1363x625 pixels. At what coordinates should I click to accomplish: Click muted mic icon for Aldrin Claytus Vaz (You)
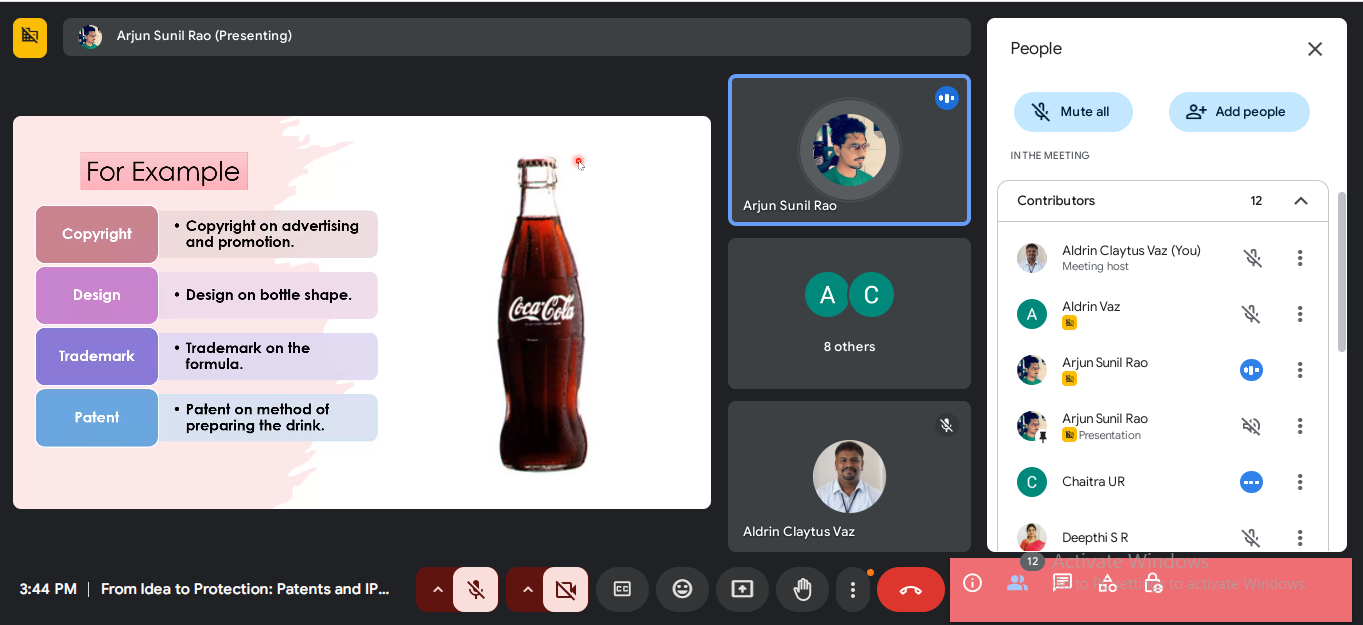pyautogui.click(x=1251, y=258)
